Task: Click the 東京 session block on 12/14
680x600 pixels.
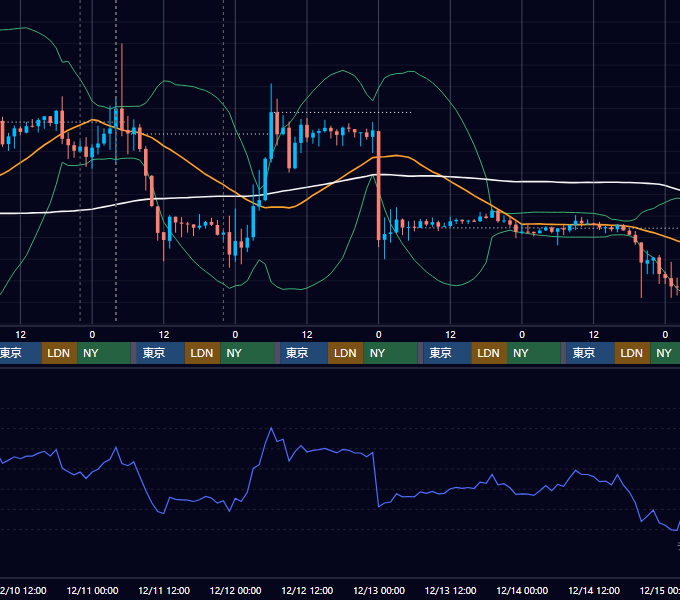Action: tap(590, 353)
